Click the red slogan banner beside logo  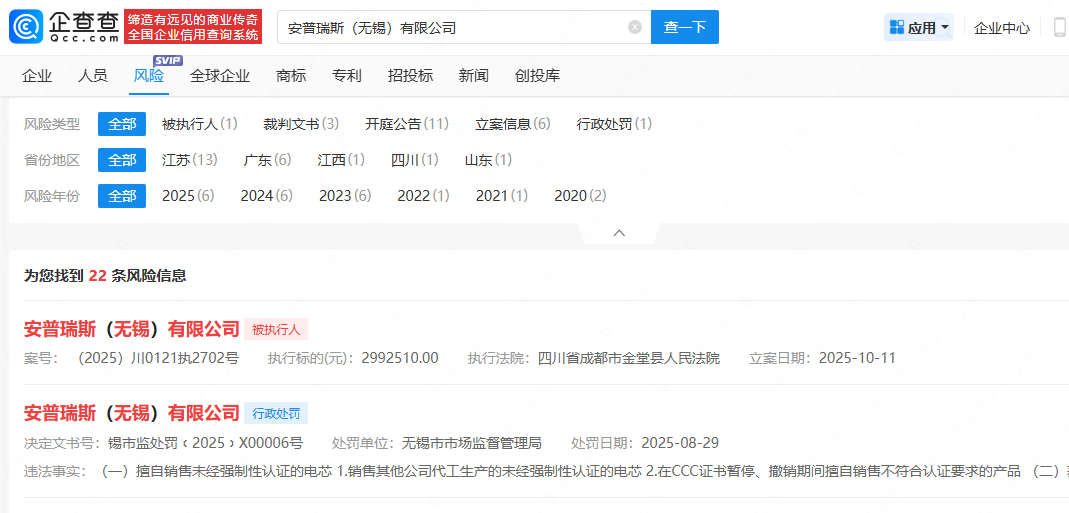coord(193,27)
